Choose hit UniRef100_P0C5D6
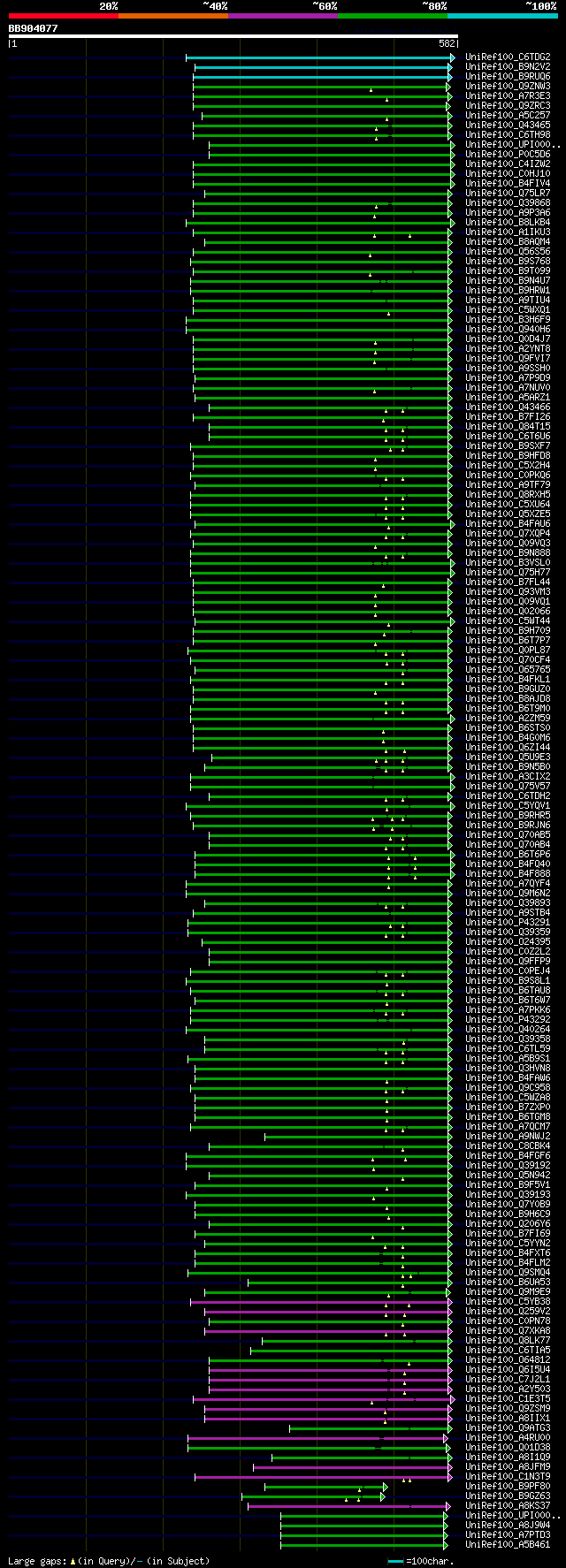The height and width of the screenshot is (1568, 566). pyautogui.click(x=508, y=154)
